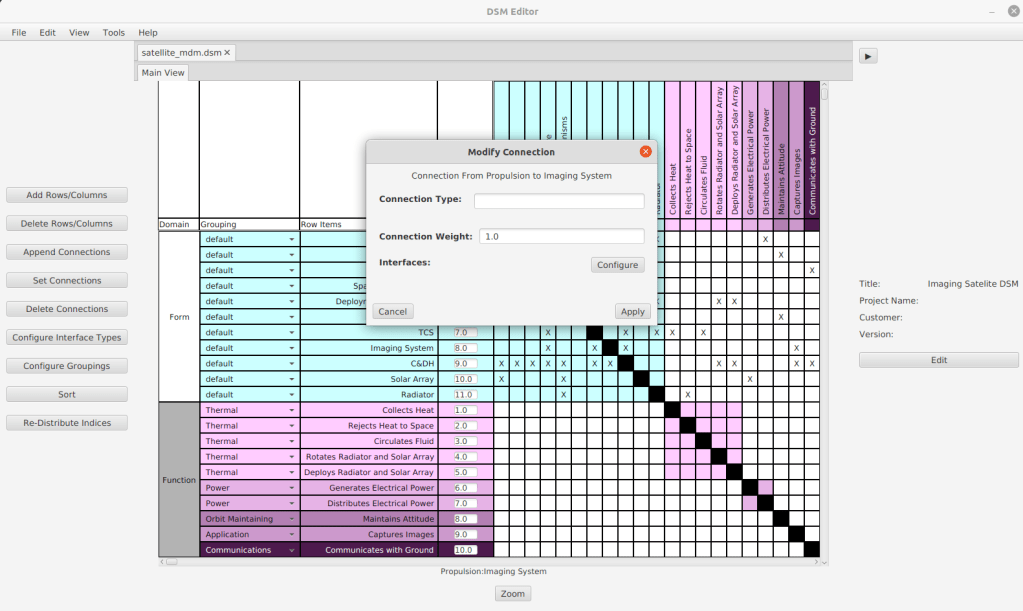Open grouping dropdown for Imaging System row

pos(249,348)
